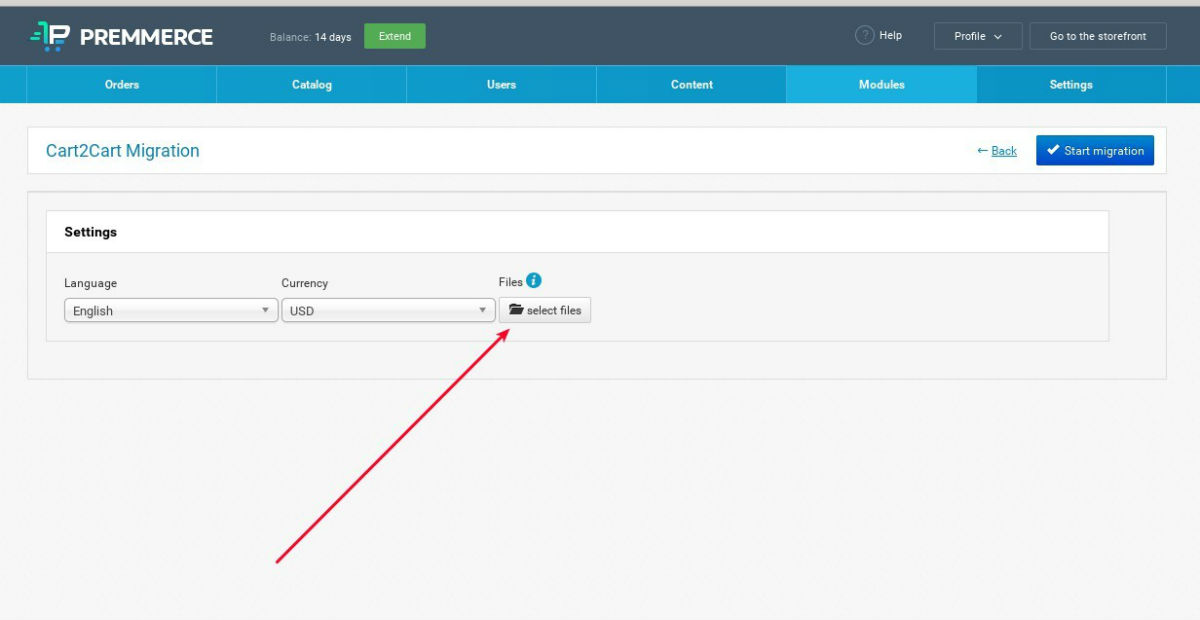Open the Modules menu
The width and height of the screenshot is (1200, 620).
[882, 85]
